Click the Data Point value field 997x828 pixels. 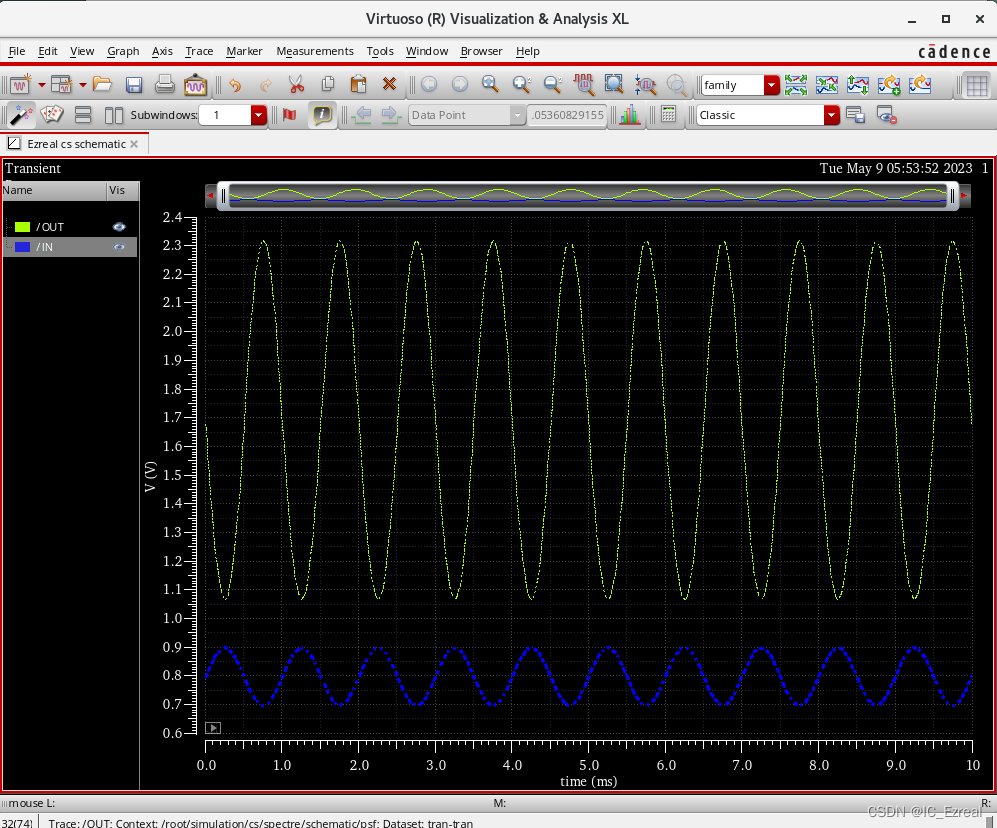567,115
